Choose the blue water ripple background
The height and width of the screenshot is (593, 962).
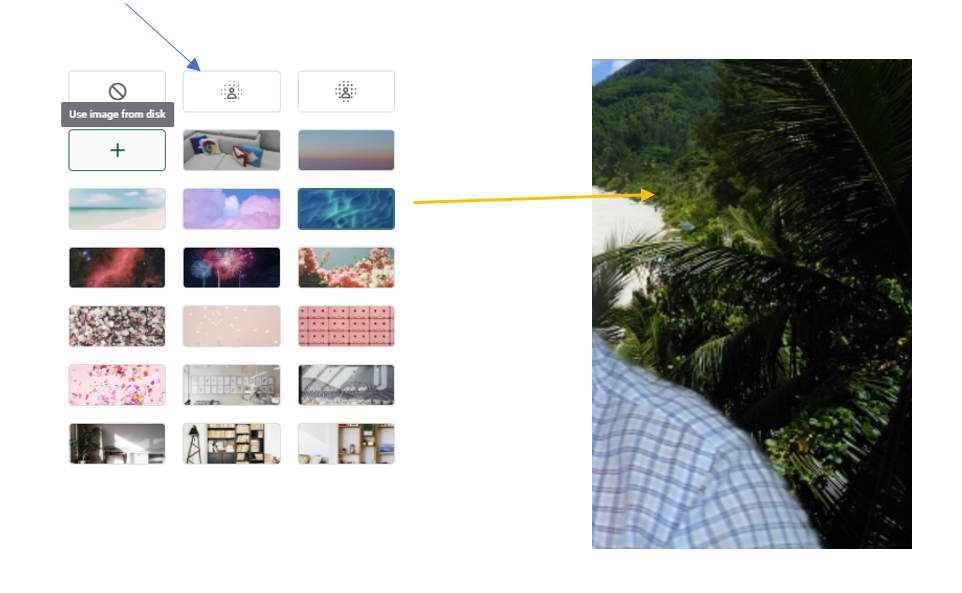pyautogui.click(x=346, y=209)
